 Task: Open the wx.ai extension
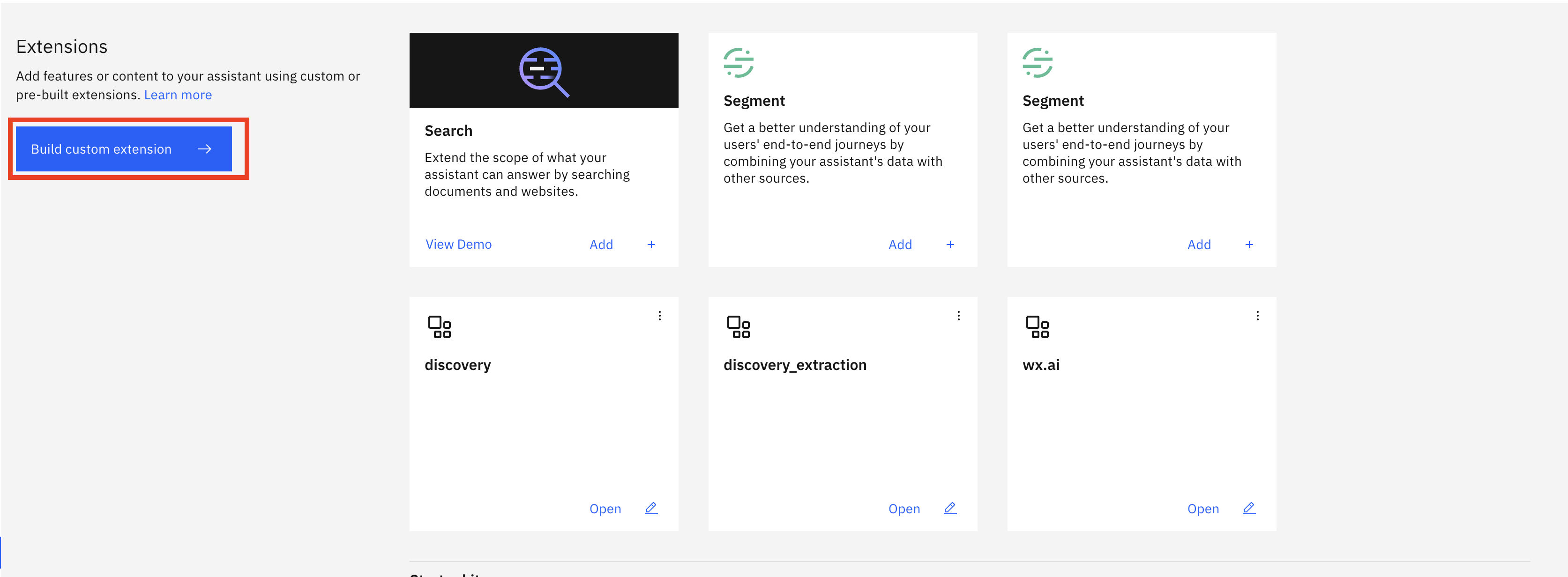click(x=1203, y=509)
